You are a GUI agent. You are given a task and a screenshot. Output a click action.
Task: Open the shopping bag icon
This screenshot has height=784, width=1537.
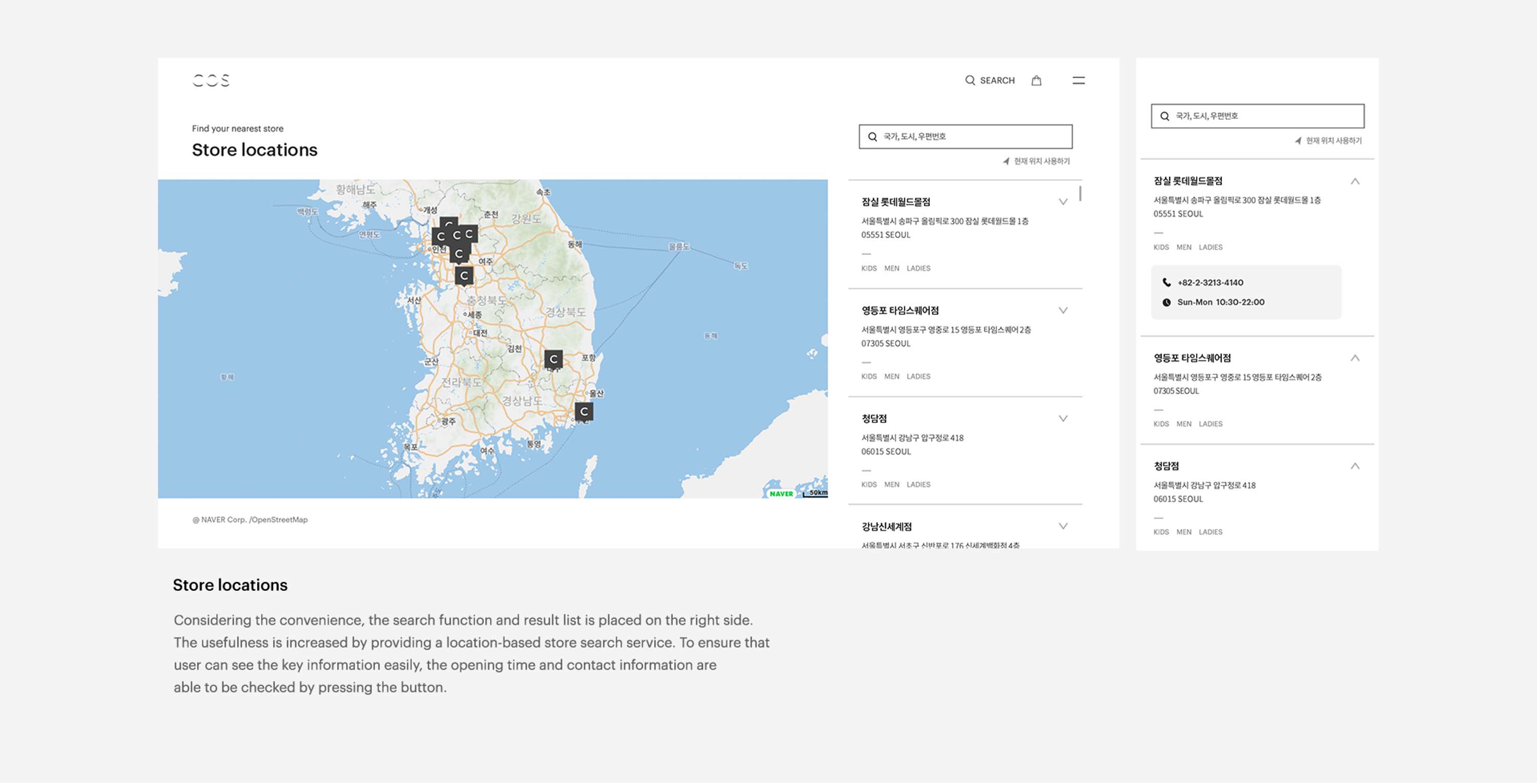pos(1036,80)
